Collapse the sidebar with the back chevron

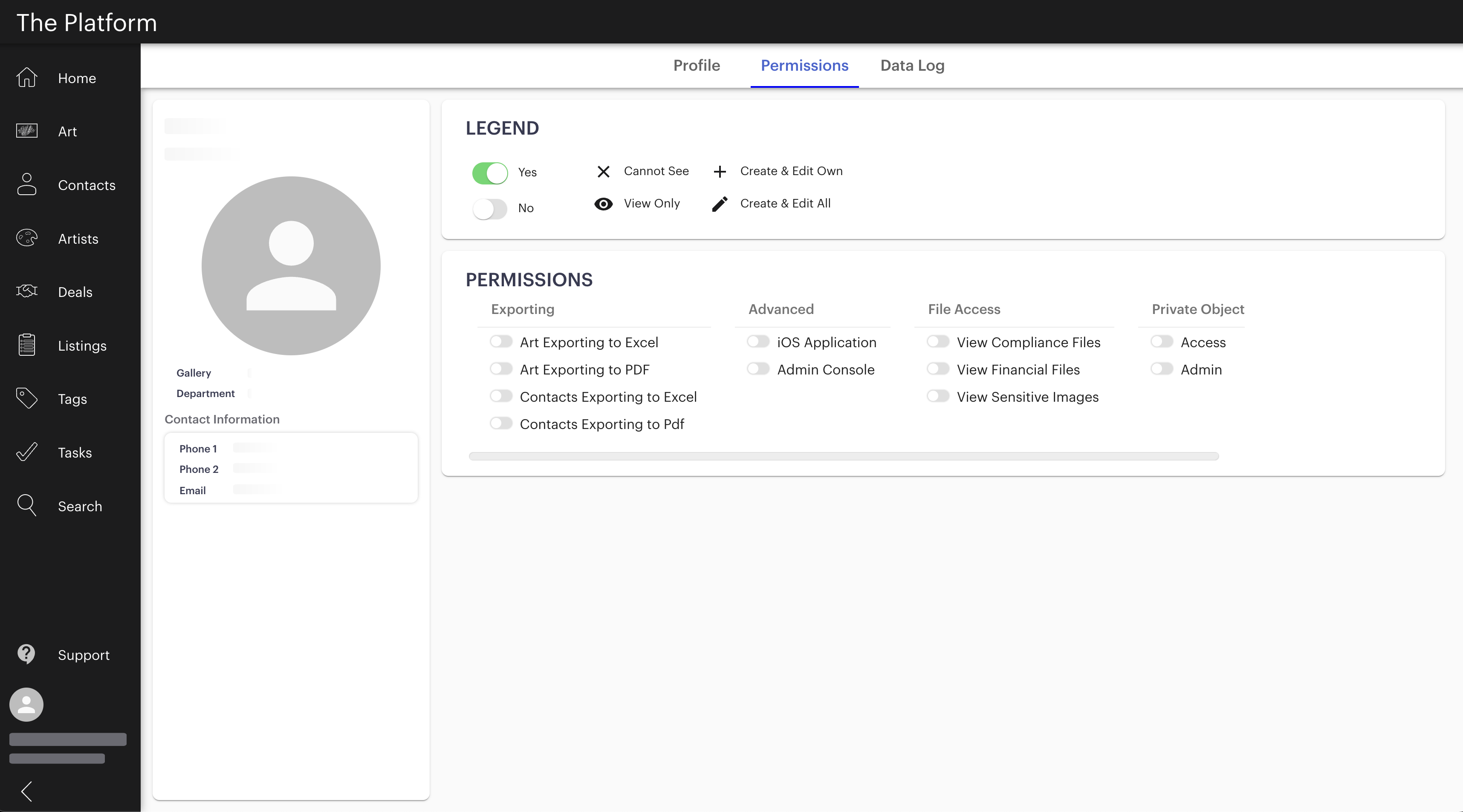point(27,792)
